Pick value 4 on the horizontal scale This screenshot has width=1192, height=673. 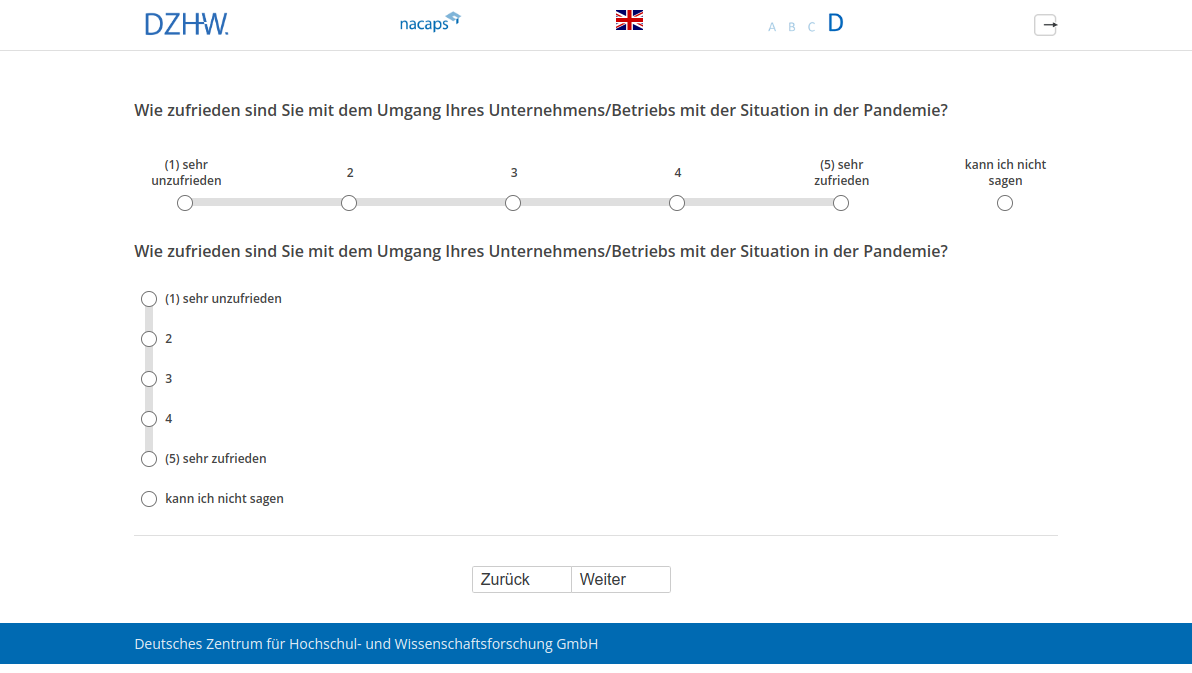tap(677, 203)
